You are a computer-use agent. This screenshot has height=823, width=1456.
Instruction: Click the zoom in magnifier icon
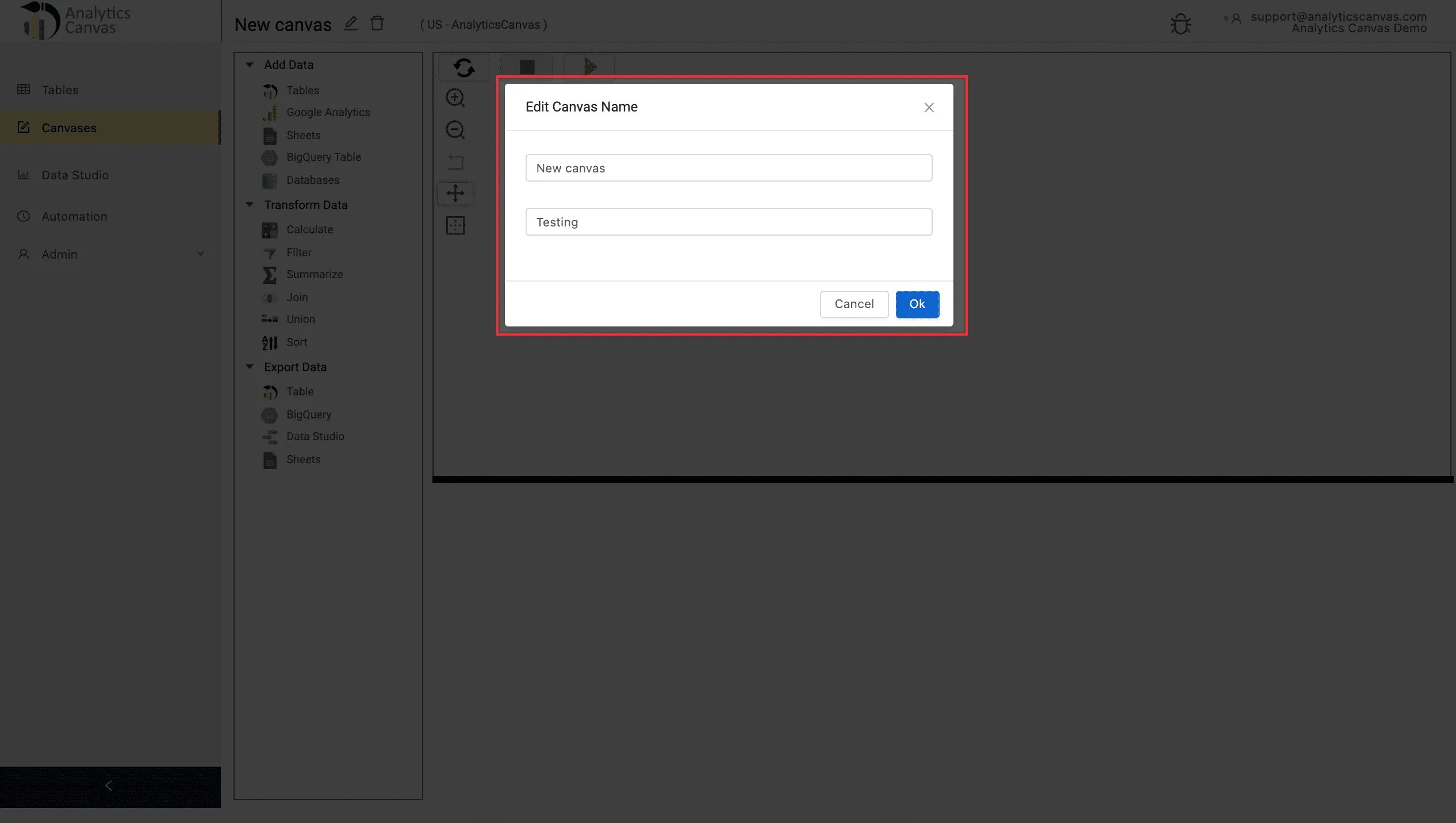455,98
